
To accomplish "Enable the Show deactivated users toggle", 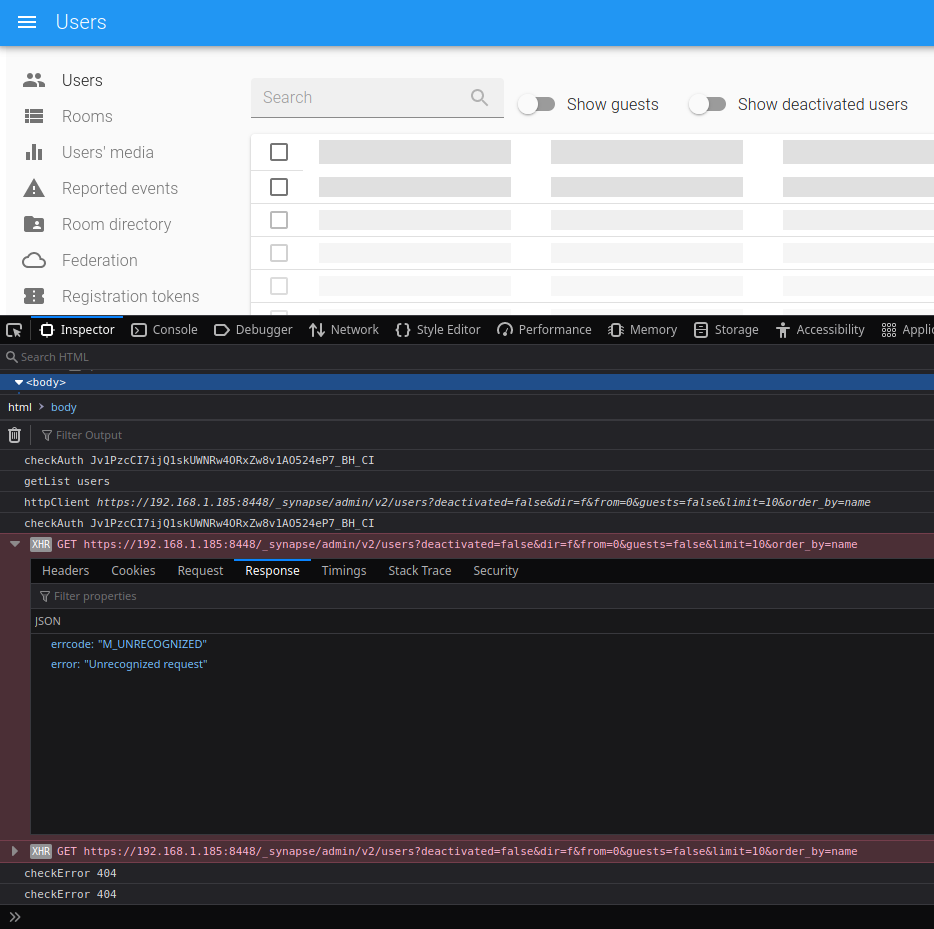I will pos(708,103).
